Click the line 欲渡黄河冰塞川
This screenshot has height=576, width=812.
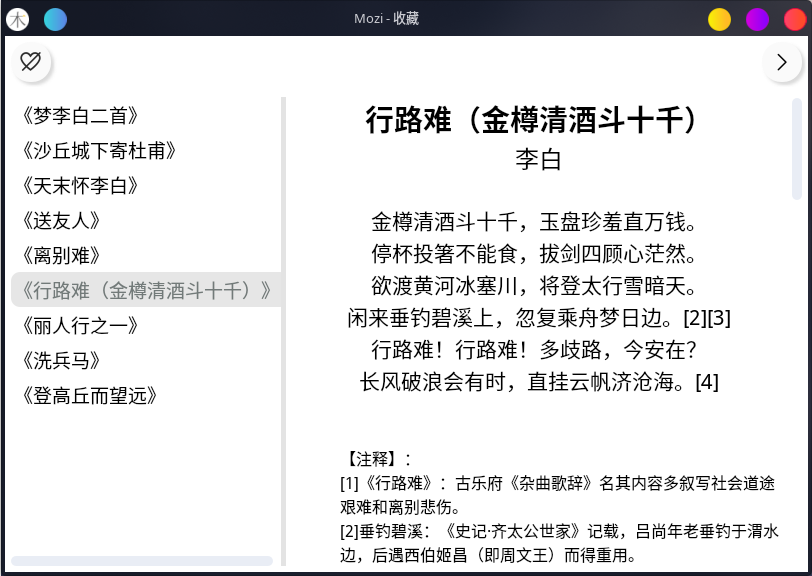(533, 286)
